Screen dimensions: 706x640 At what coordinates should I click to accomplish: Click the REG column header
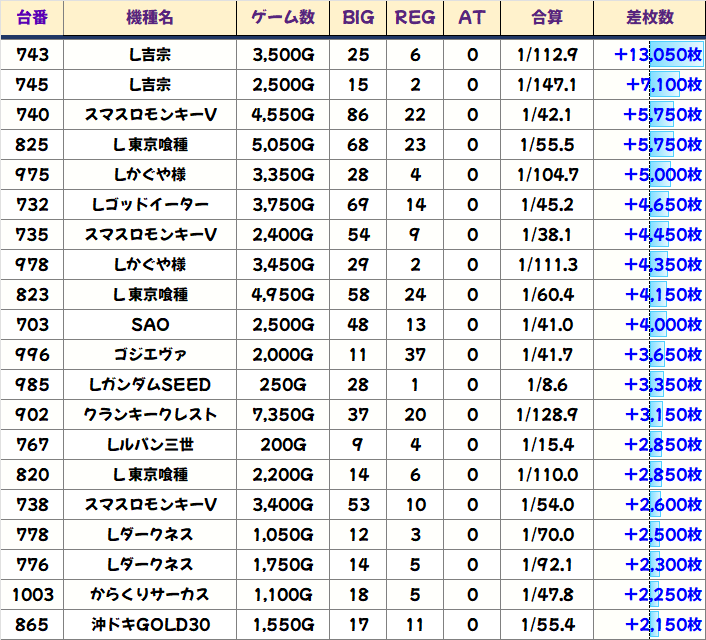(415, 18)
